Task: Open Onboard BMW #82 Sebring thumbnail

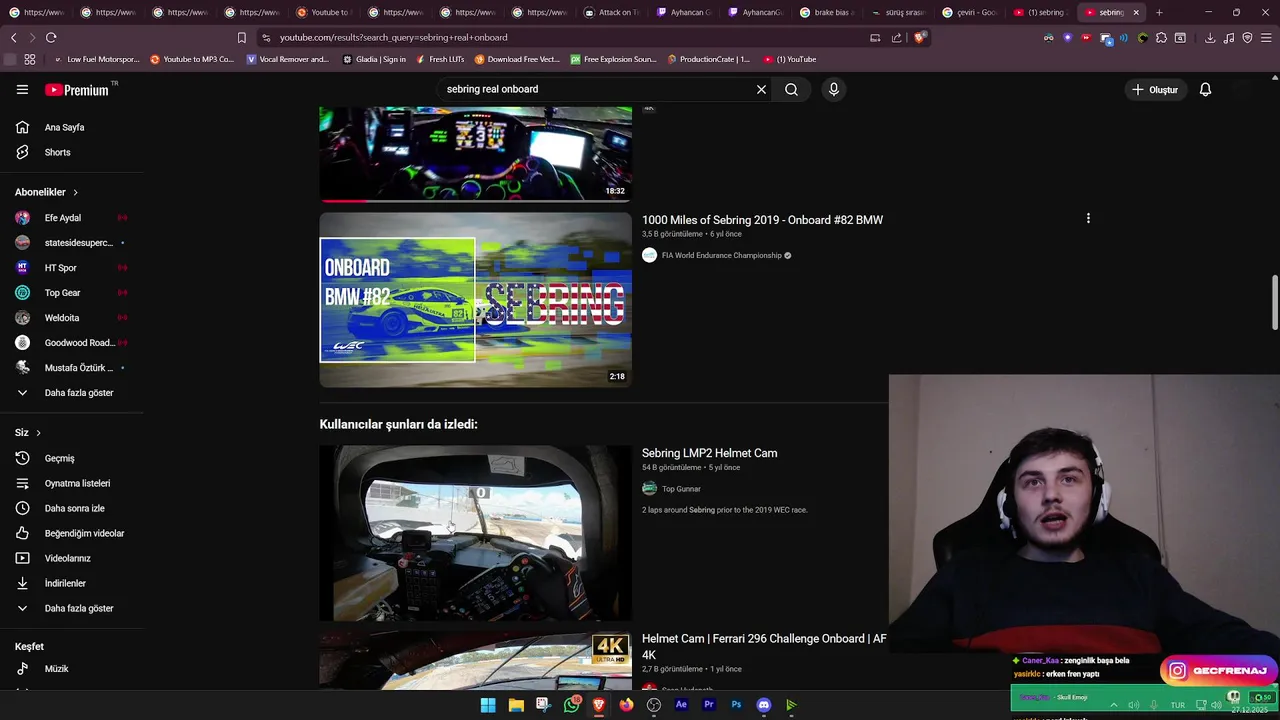Action: [x=475, y=300]
